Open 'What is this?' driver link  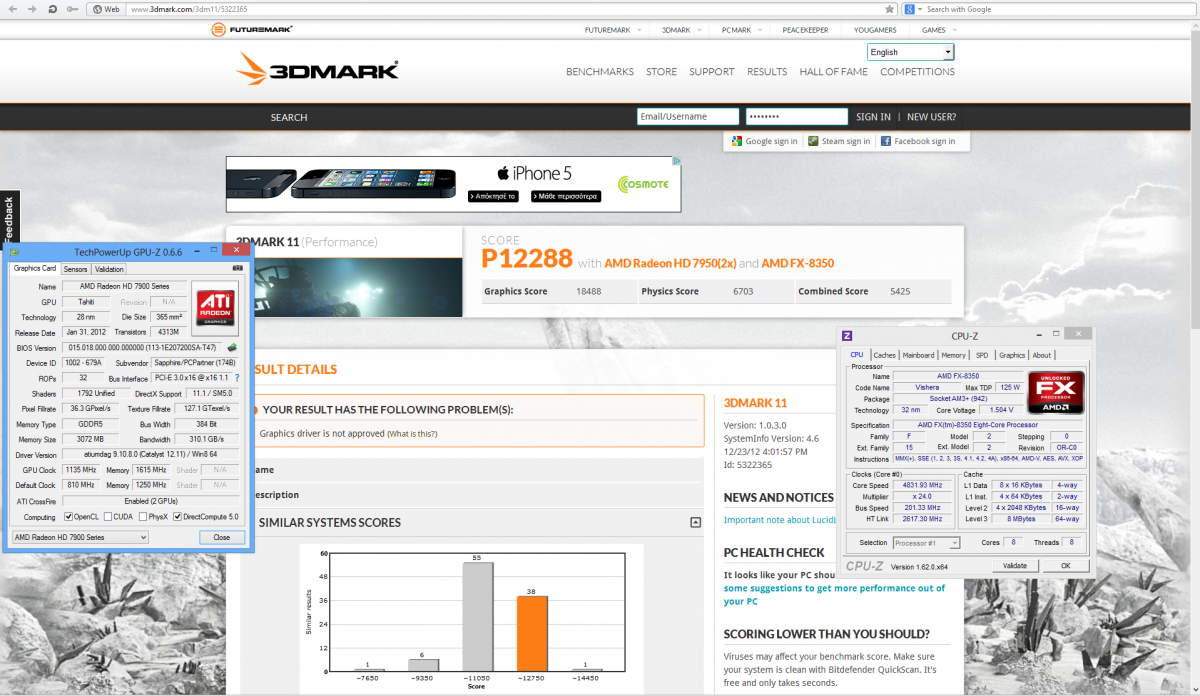pyautogui.click(x=412, y=434)
